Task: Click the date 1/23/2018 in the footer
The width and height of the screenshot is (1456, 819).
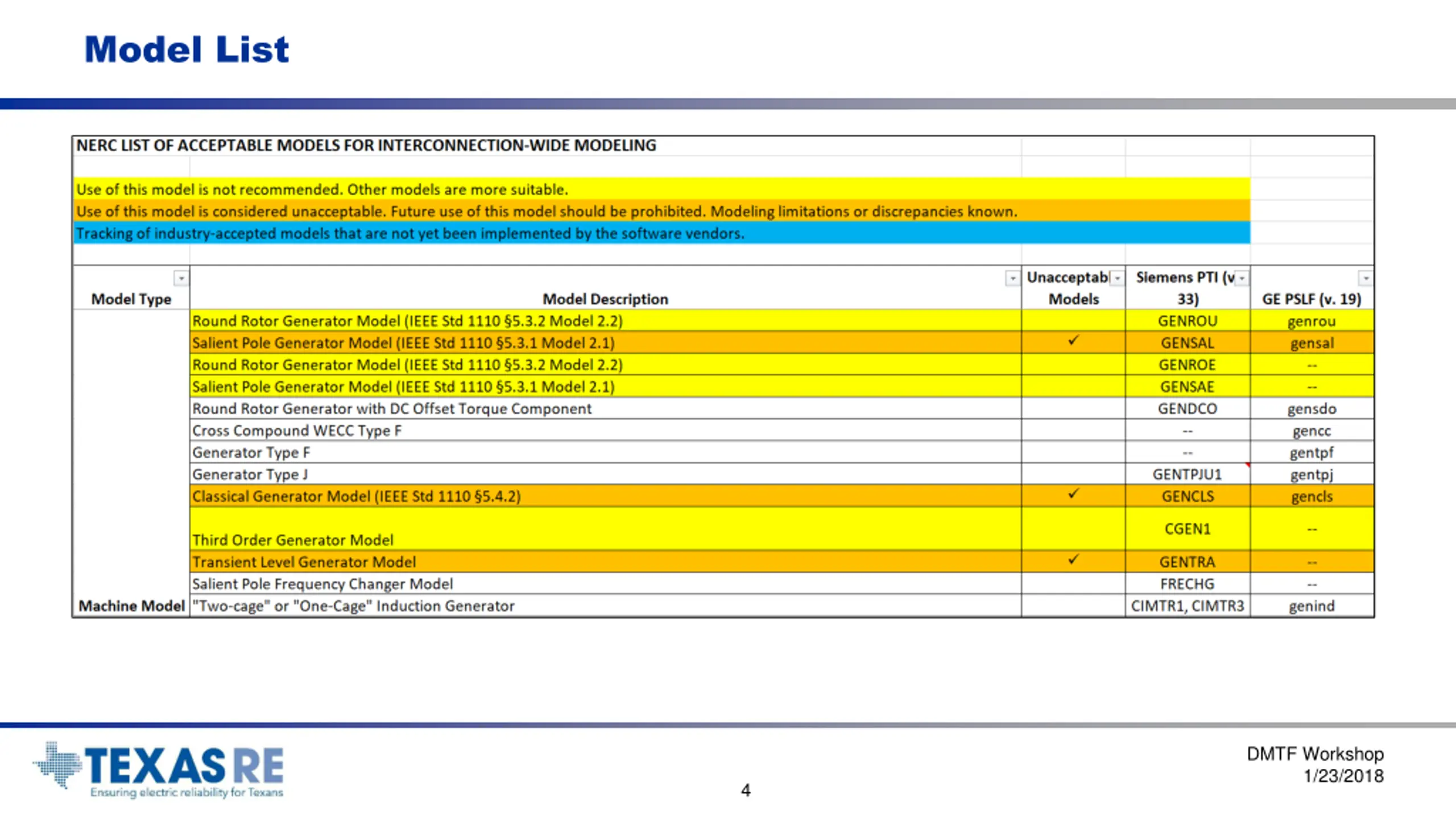Action: click(x=1343, y=776)
